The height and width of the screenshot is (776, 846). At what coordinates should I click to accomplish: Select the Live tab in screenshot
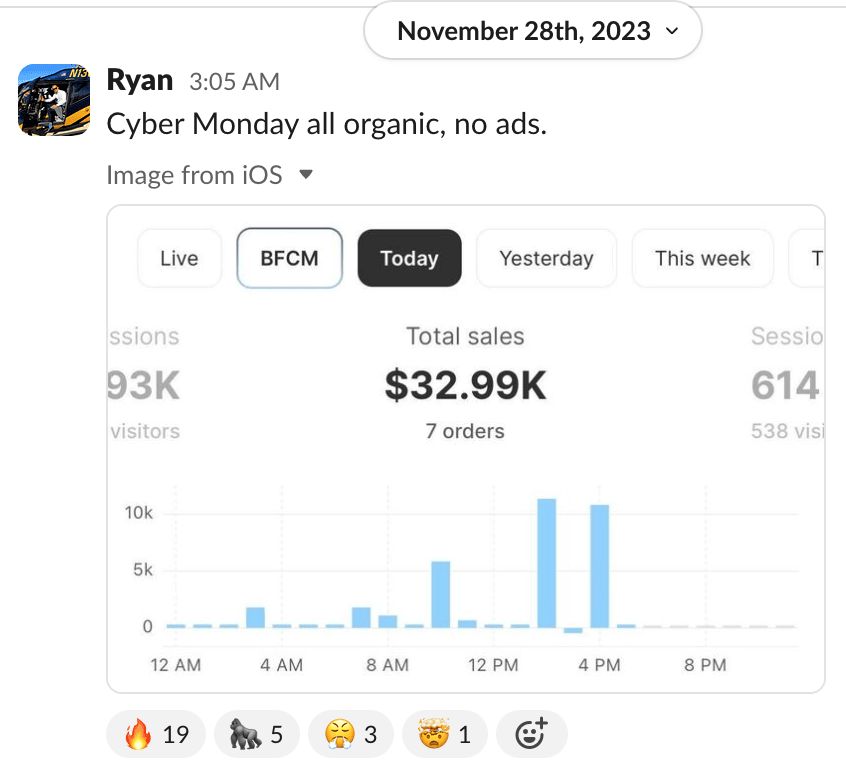point(179,258)
